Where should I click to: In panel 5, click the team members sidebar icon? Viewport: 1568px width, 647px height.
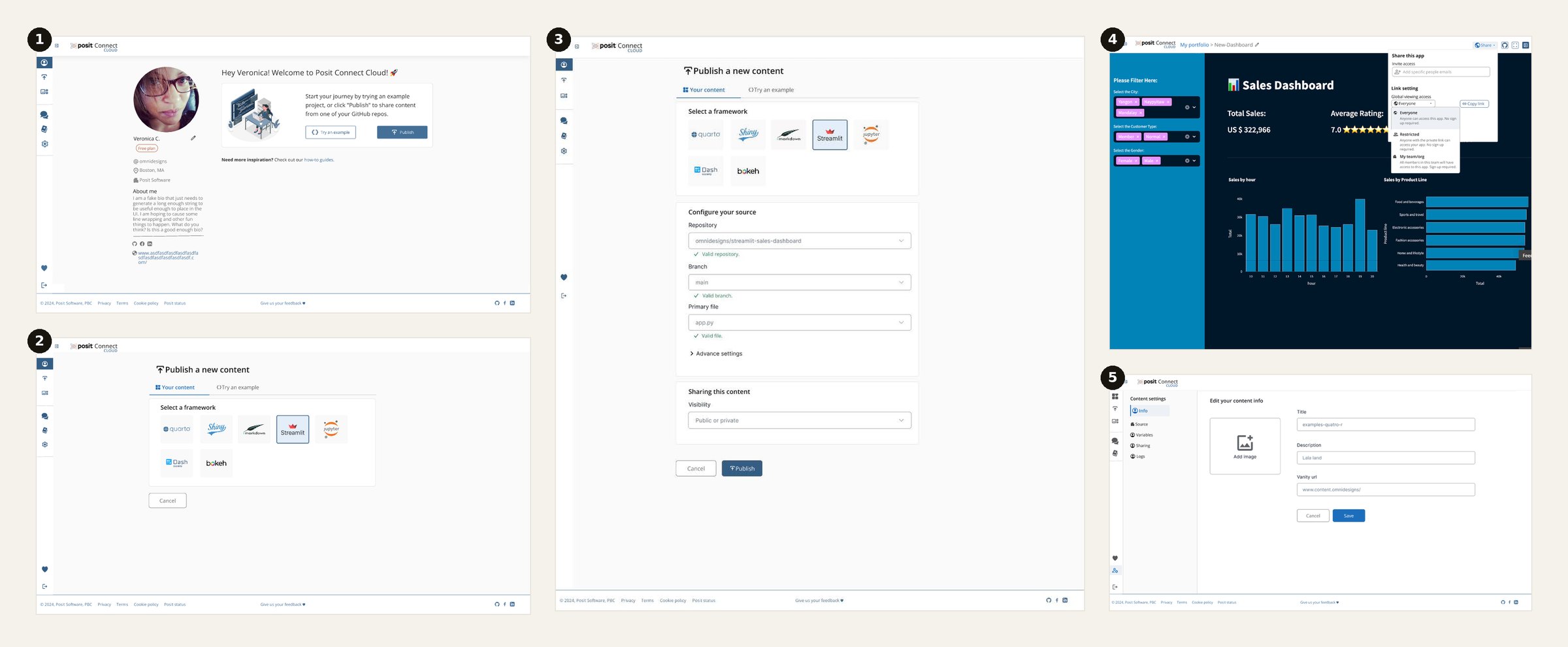(x=1115, y=571)
